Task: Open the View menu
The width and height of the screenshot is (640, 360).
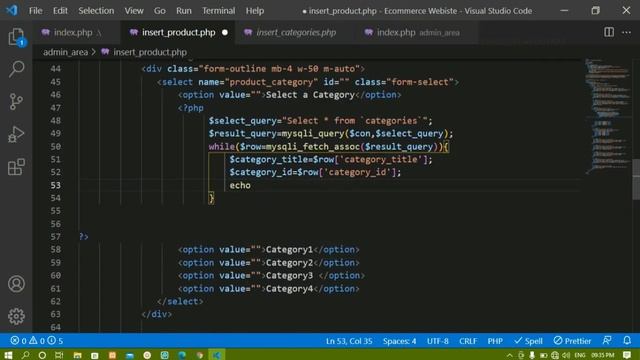Action: tap(134, 11)
